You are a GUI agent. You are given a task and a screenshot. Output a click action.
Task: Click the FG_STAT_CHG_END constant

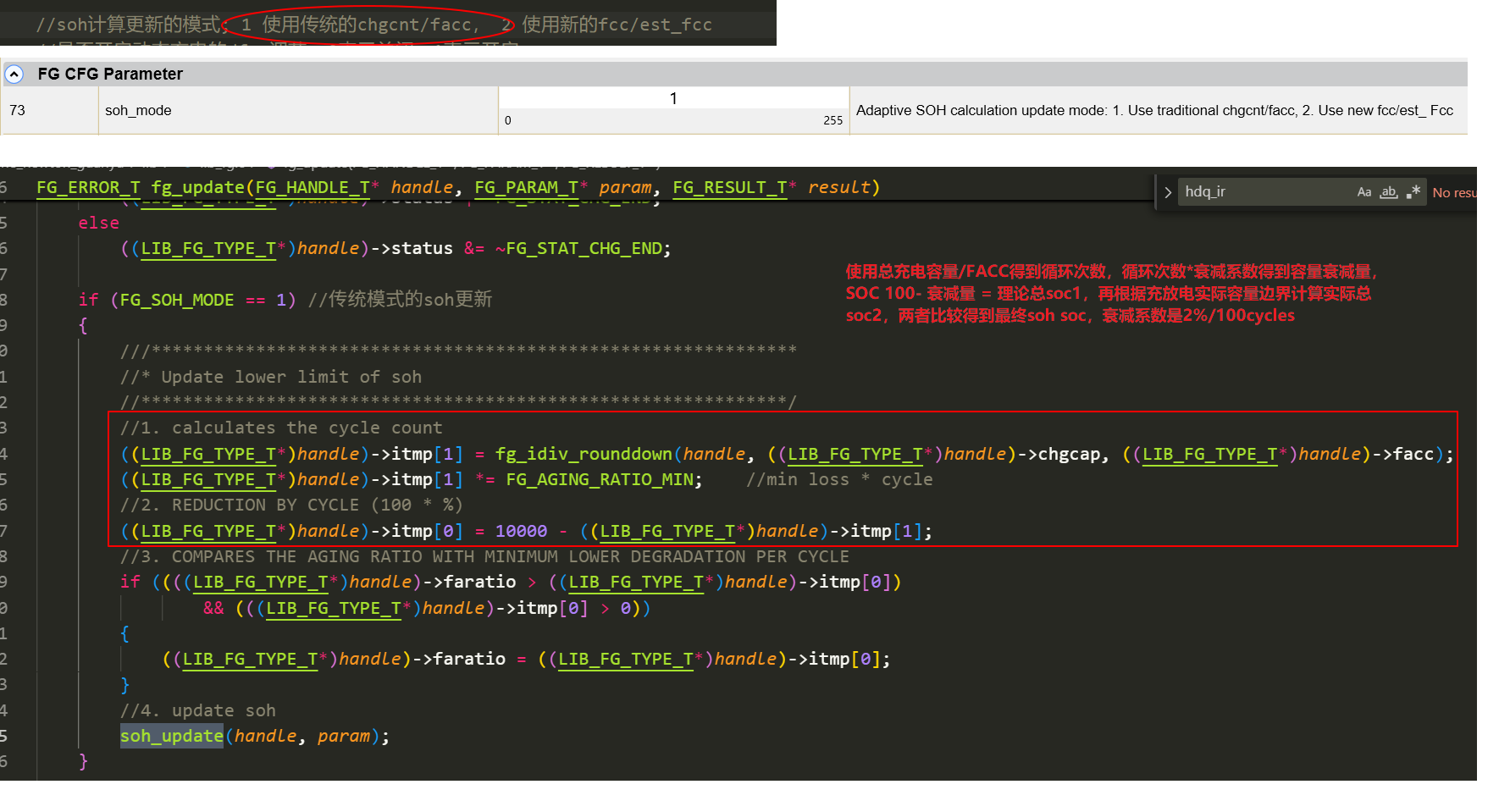(584, 248)
